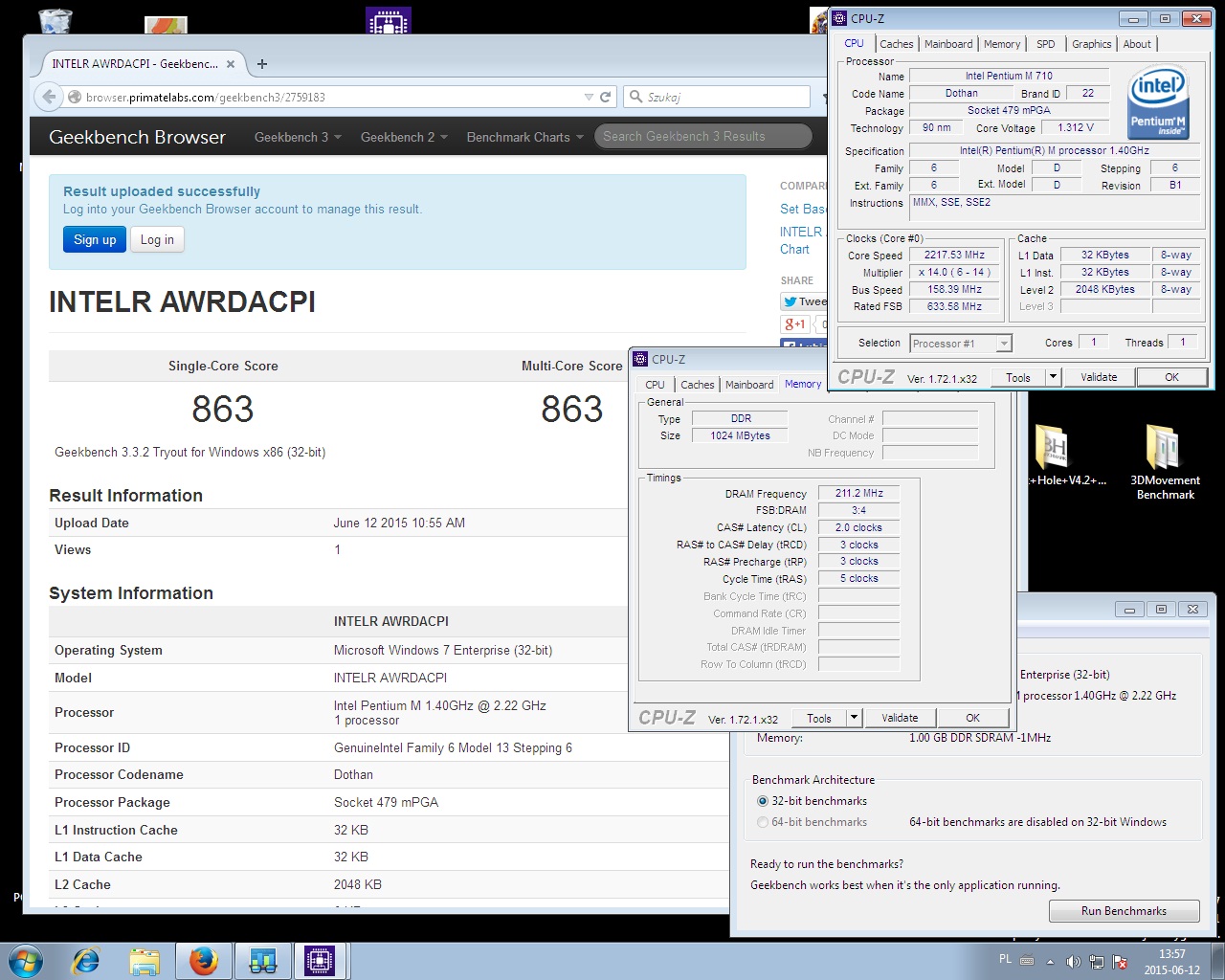Switch to the About tab
This screenshot has width=1225, height=980.
[x=1137, y=44]
